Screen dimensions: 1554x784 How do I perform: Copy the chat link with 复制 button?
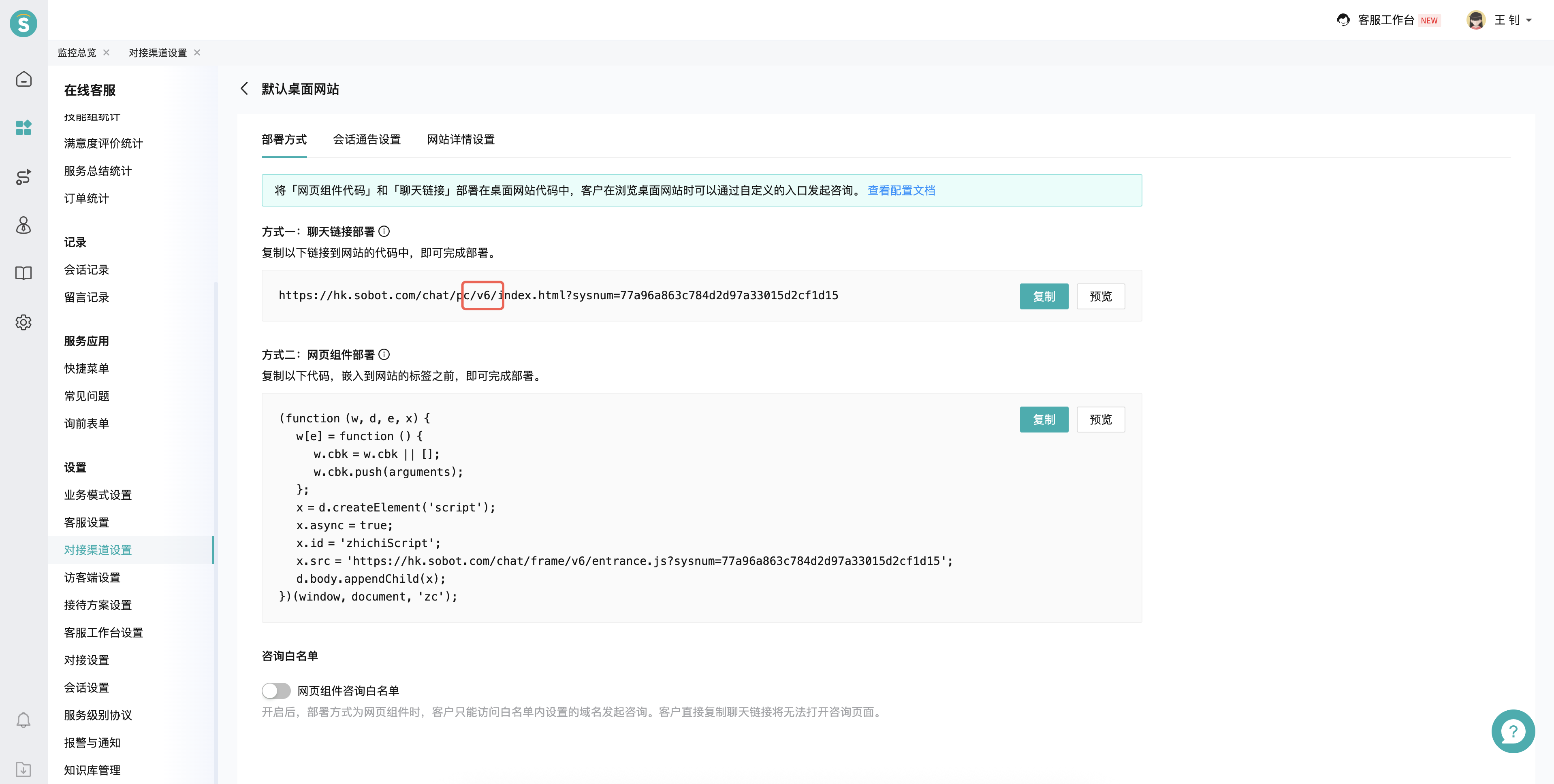1044,296
